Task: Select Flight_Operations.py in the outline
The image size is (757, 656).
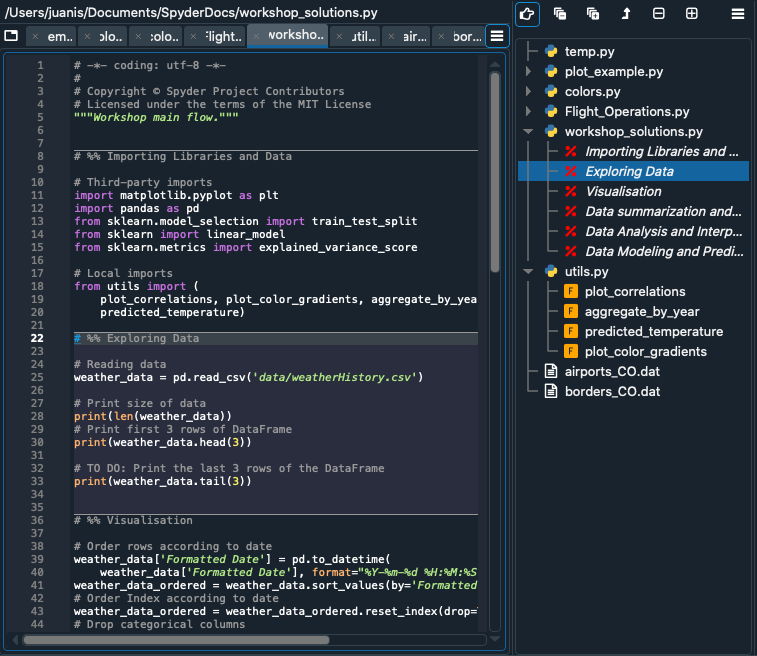Action: tap(627, 112)
